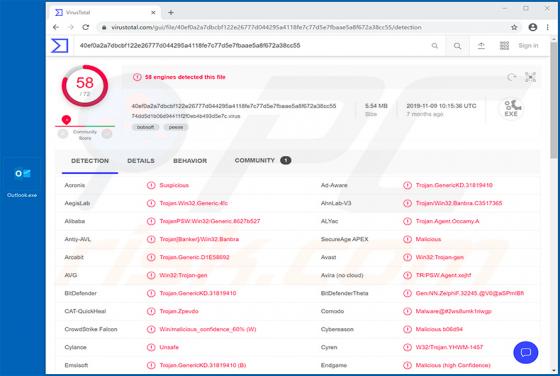Open the apps grid icon

pos(504,46)
